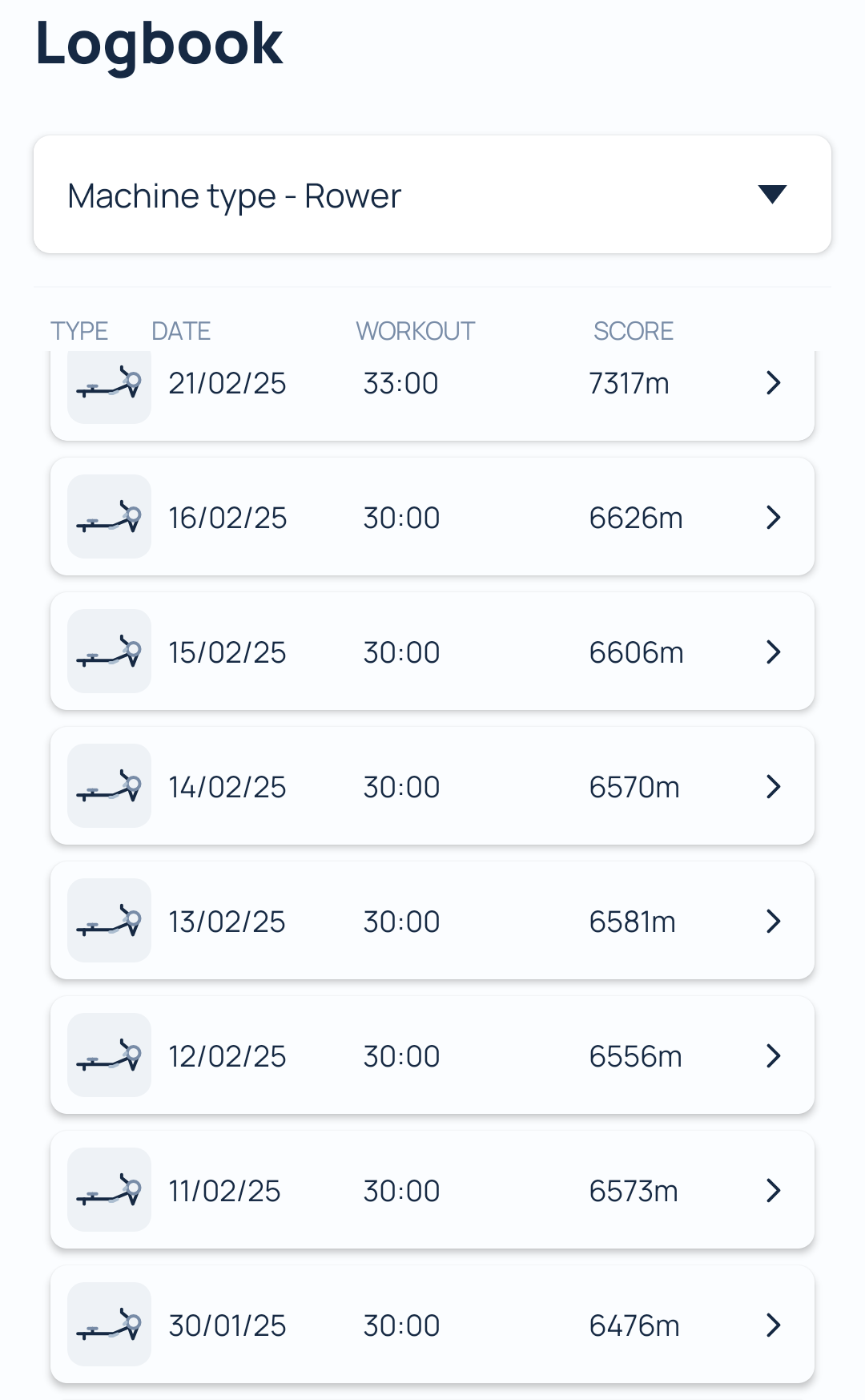Click rower icon for 15/02/25 workout

click(109, 652)
